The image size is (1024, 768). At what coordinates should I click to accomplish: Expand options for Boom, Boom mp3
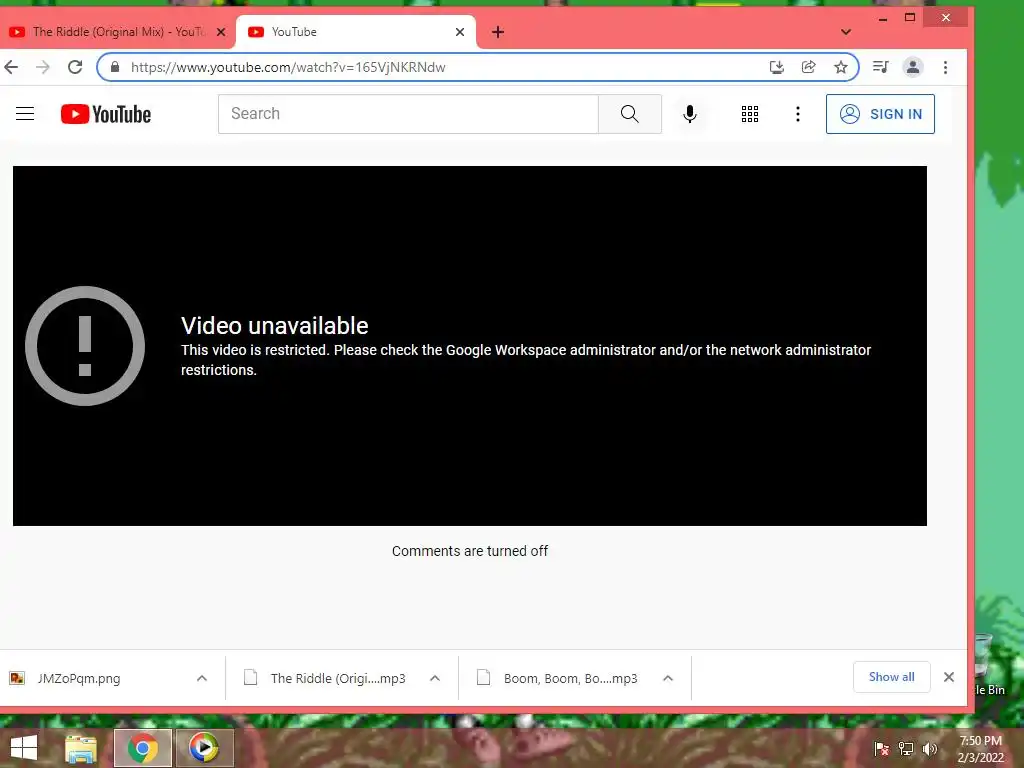tap(667, 679)
